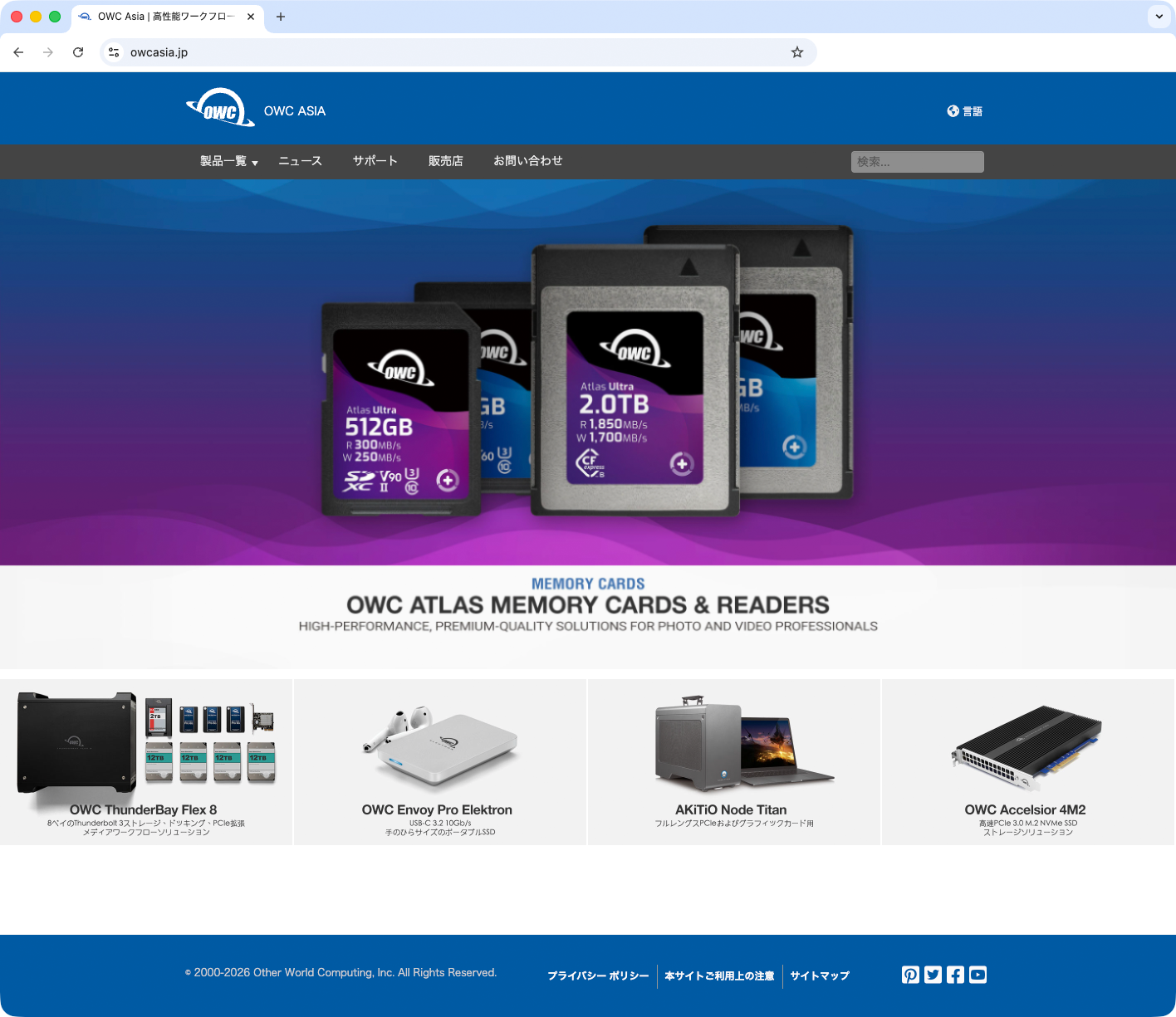Open the Twitter social icon
The image size is (1176, 1017).
pyautogui.click(x=933, y=975)
